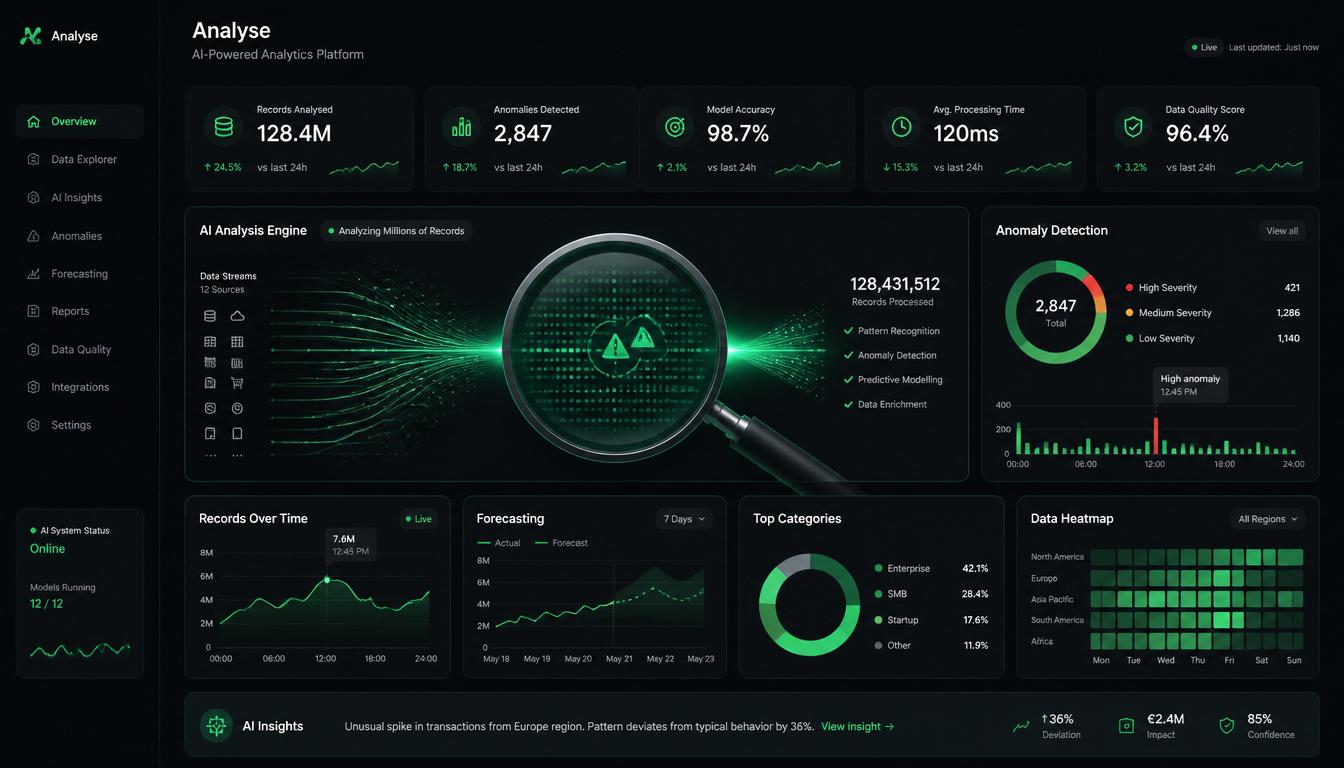Toggle the Data Enrichment checkmark
1344x768 pixels.
(848, 404)
